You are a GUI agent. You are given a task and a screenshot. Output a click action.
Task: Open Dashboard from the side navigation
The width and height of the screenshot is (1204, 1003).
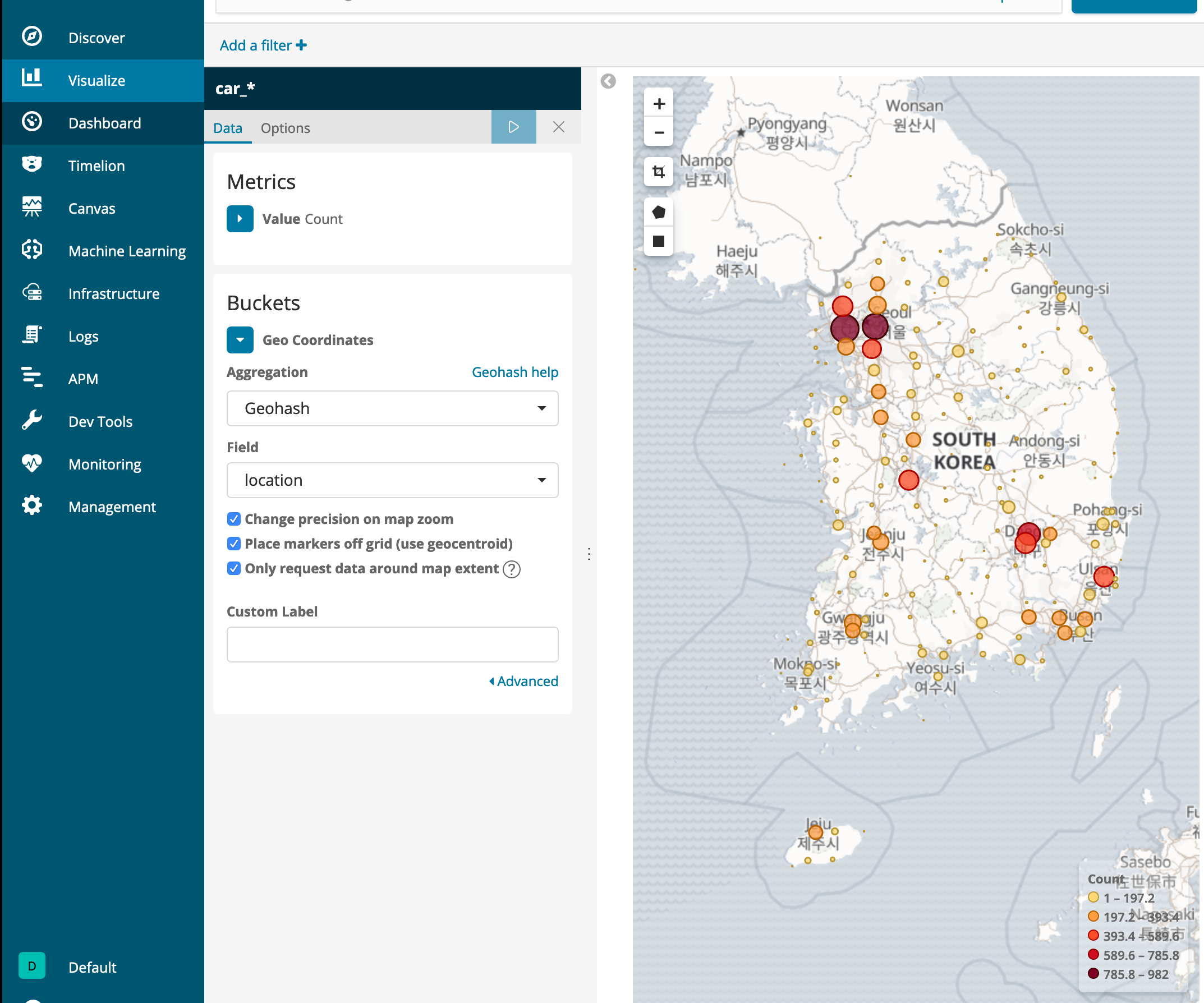pos(104,123)
